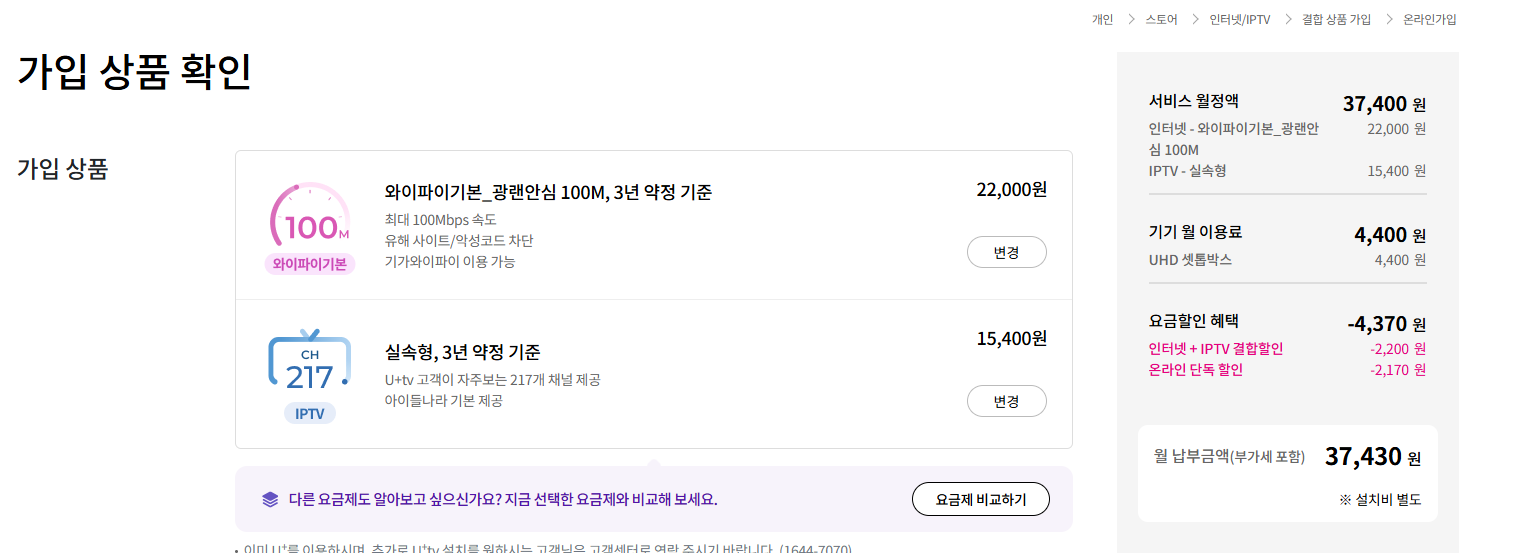Click the 인터넷 + IPTV 결합할인 discount line

coord(1216,349)
